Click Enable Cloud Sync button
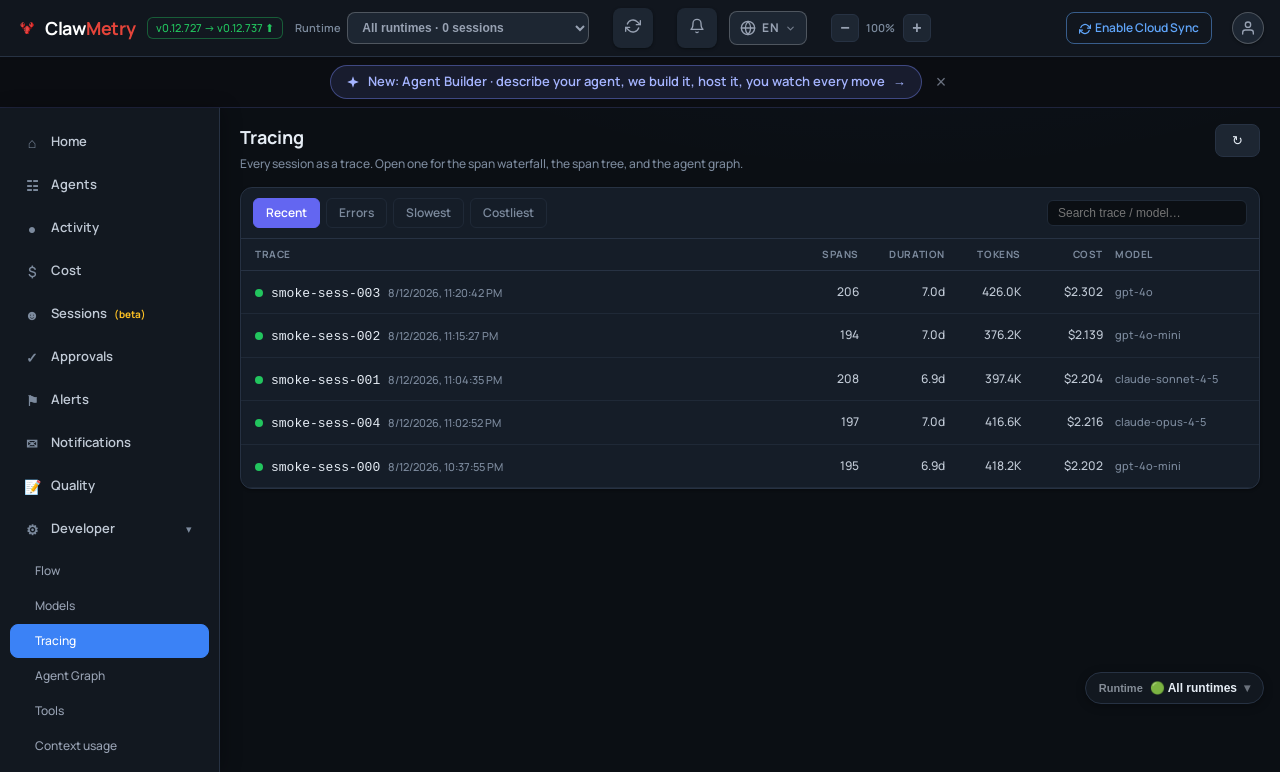This screenshot has width=1280, height=772. click(1139, 28)
